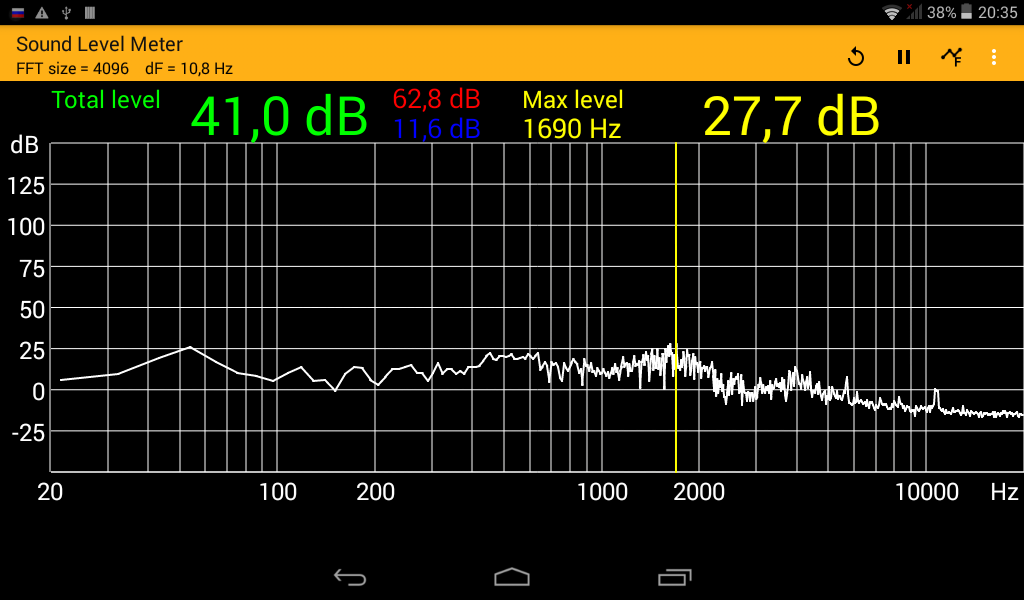Click the blue '11,6 dB' minimum value
Screen dimensions: 1024x600
(x=436, y=129)
